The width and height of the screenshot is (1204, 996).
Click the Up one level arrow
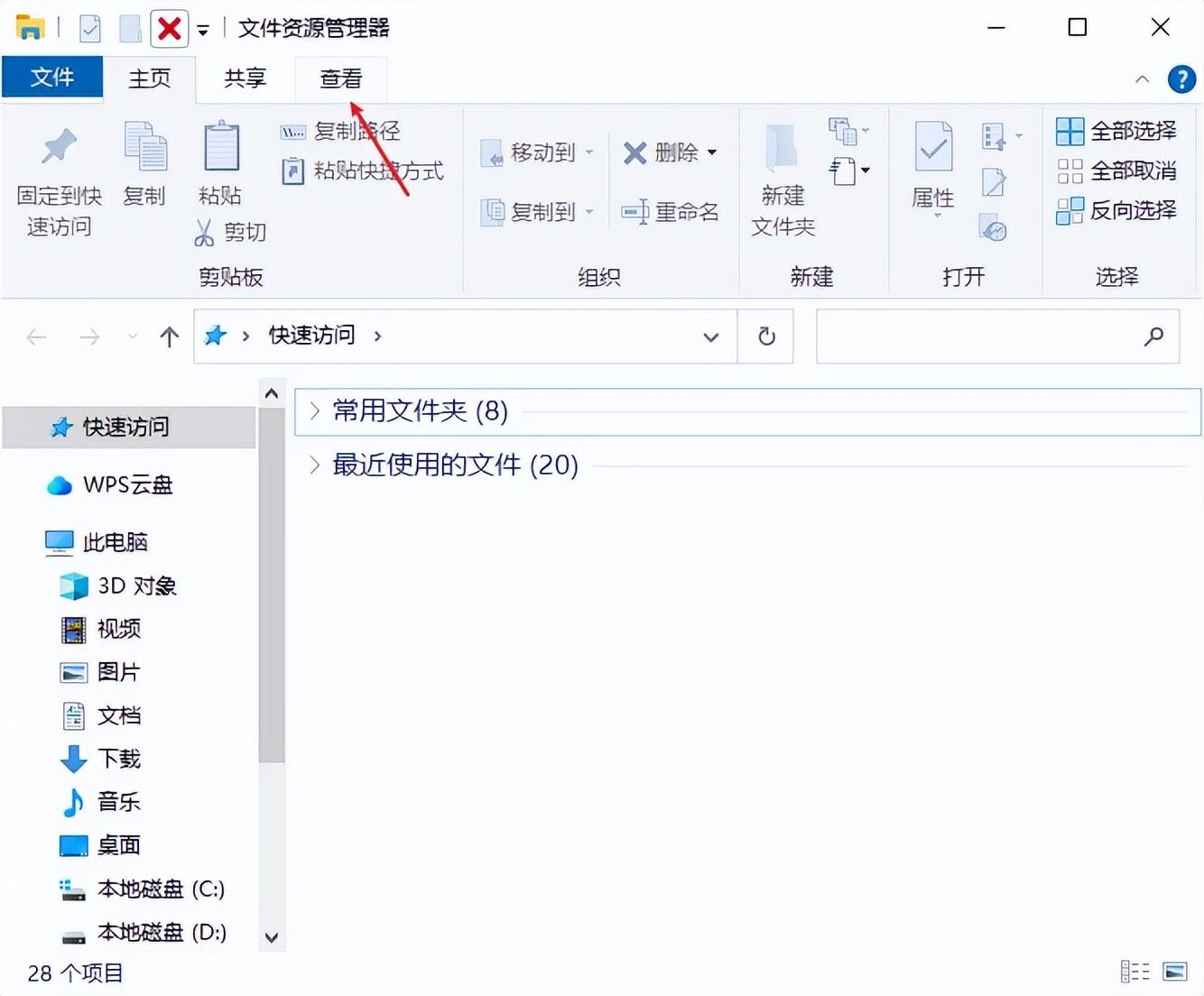(169, 337)
